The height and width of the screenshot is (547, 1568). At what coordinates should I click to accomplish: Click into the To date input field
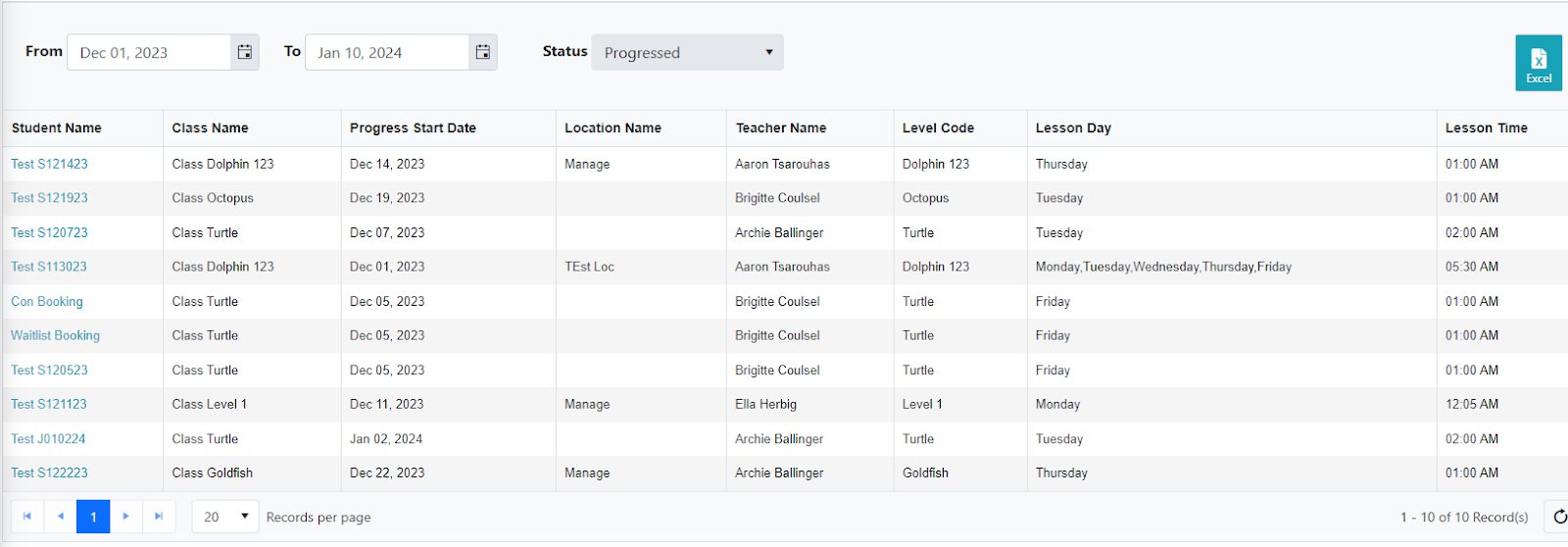[x=387, y=52]
